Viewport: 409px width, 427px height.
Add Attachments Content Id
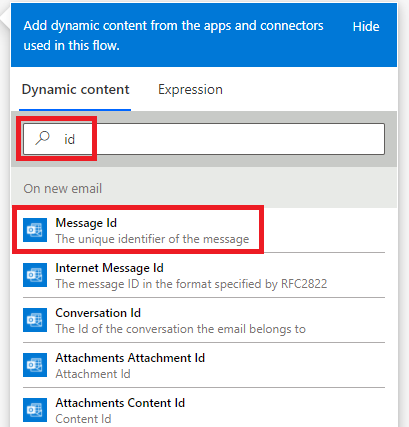pyautogui.click(x=204, y=410)
